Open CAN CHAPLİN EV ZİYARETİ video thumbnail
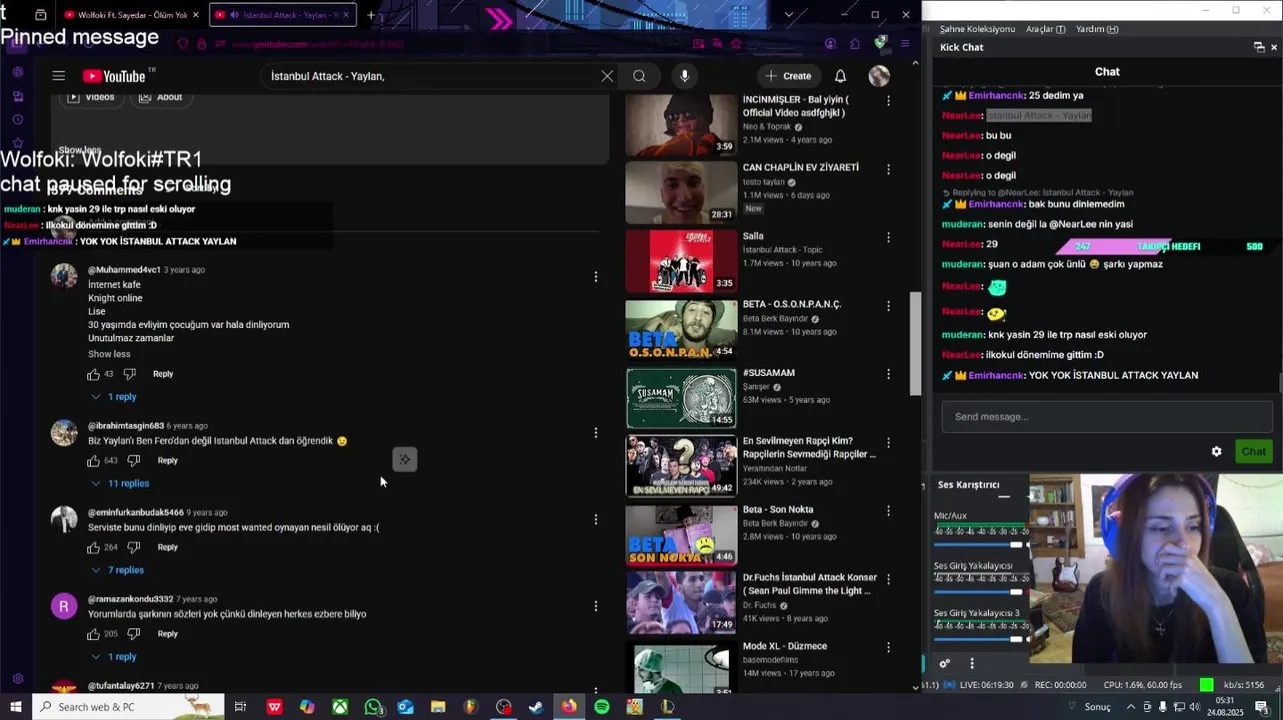Image resolution: width=1283 pixels, height=720 pixels. pyautogui.click(x=681, y=192)
